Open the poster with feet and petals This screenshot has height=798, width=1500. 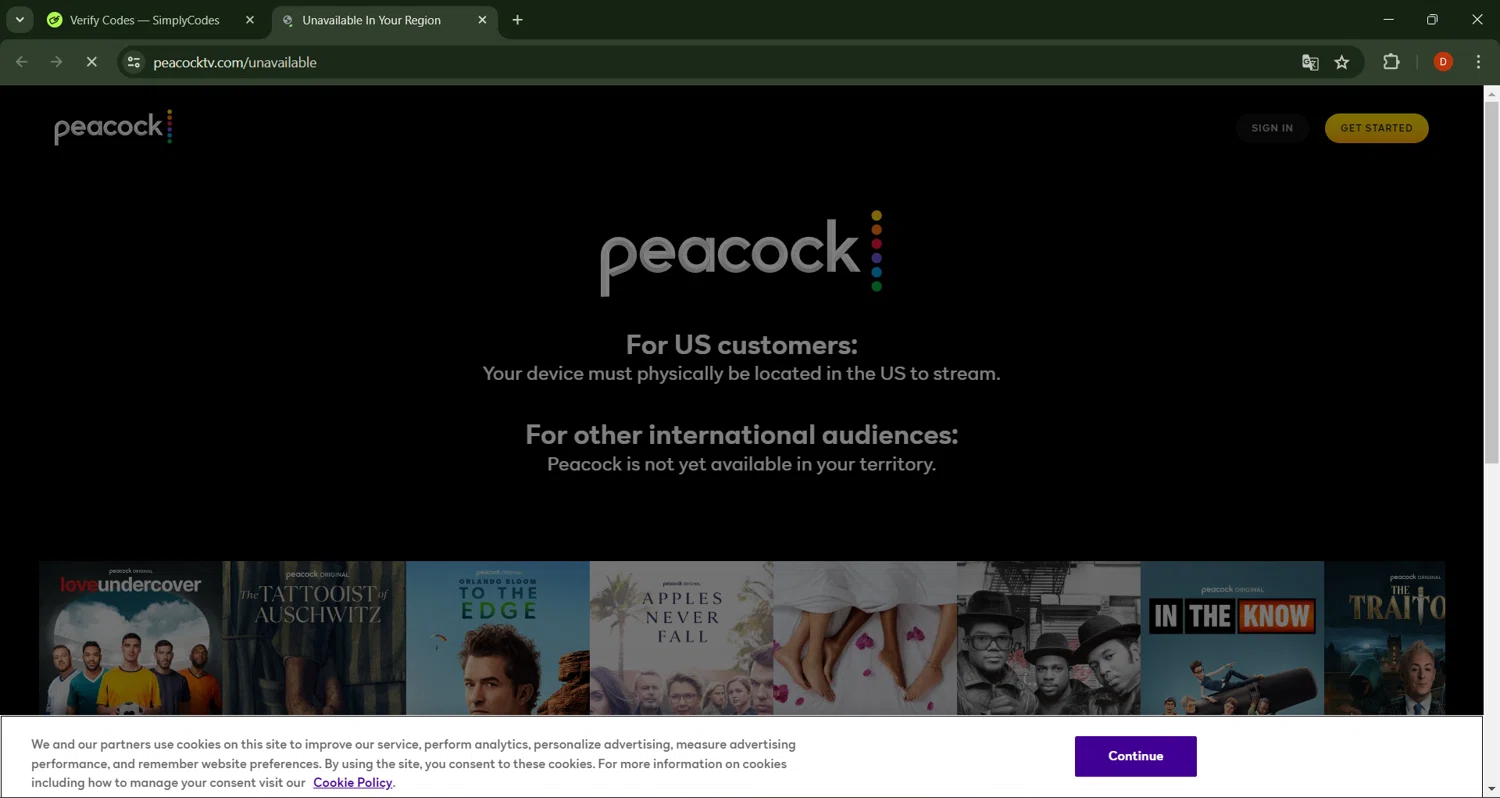pyautogui.click(x=865, y=638)
